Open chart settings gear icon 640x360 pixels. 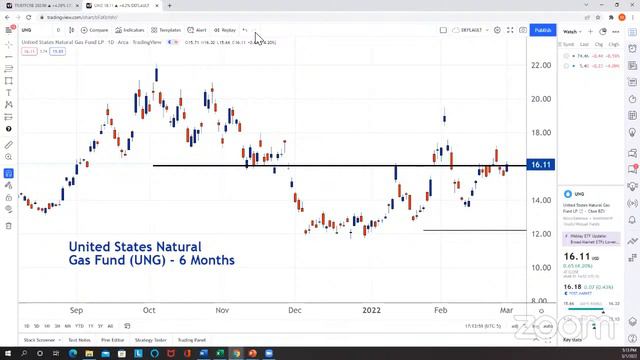497,30
